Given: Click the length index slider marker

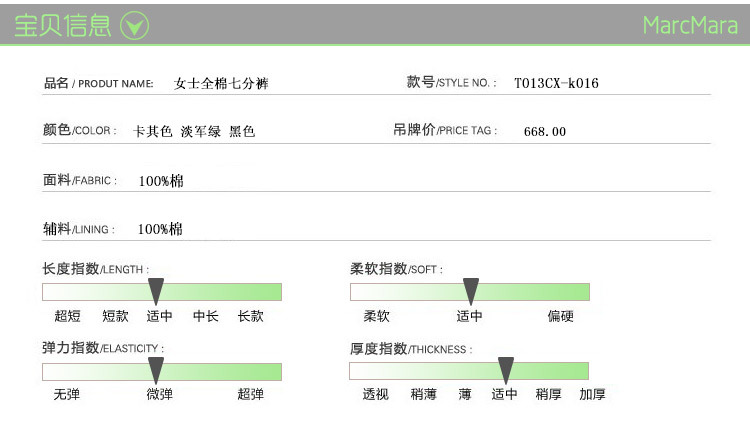Looking at the screenshot, I should 156,291.
